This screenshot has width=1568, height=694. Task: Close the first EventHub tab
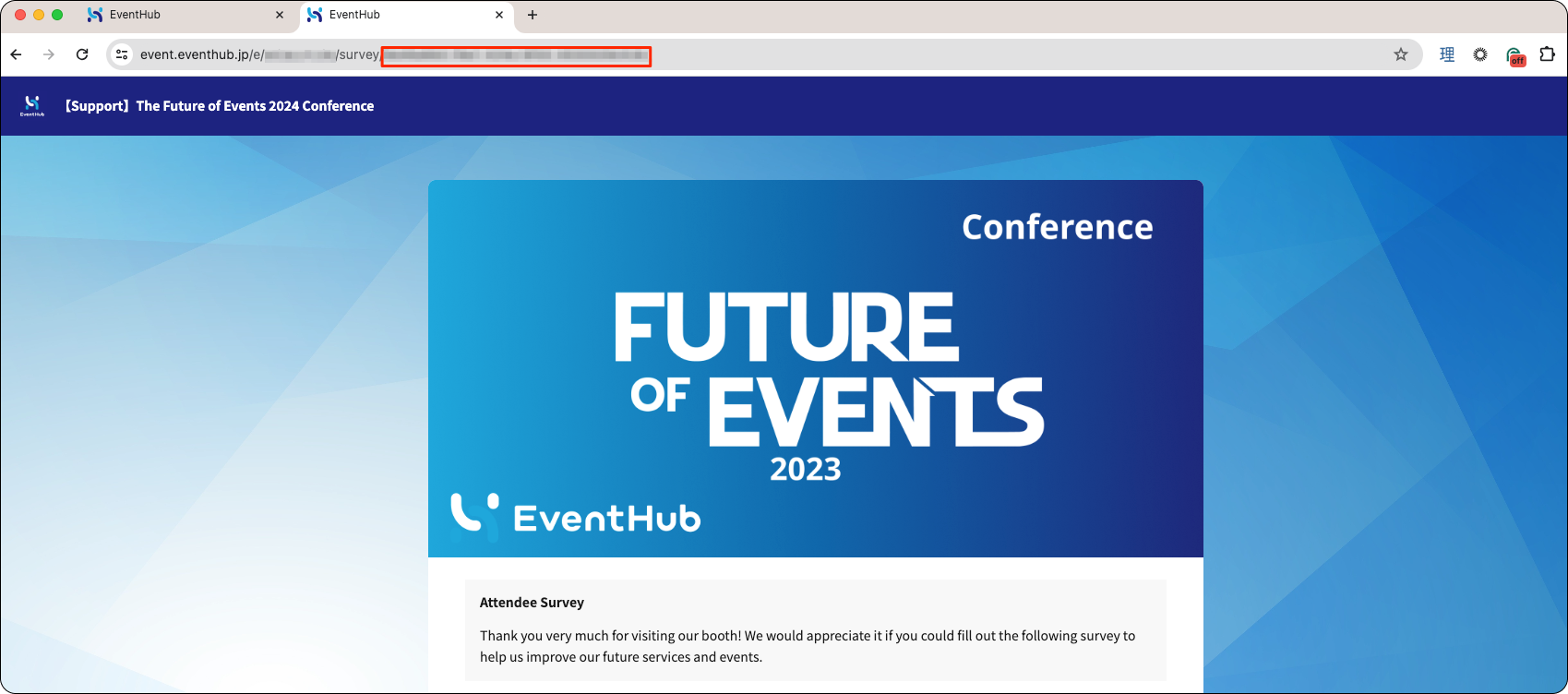coord(280,15)
